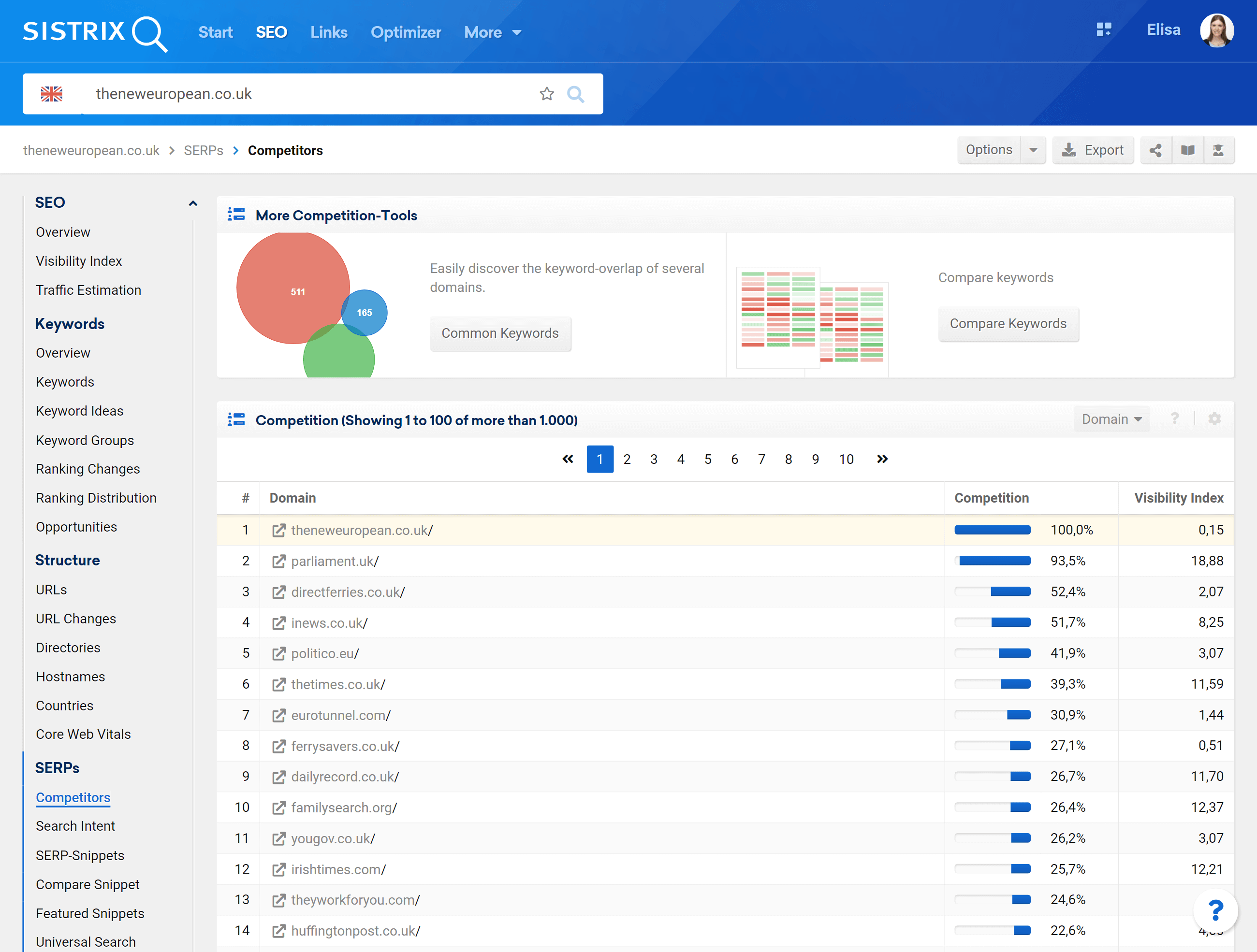Open the handbook book icon
This screenshot has height=952, width=1257.
(1187, 150)
